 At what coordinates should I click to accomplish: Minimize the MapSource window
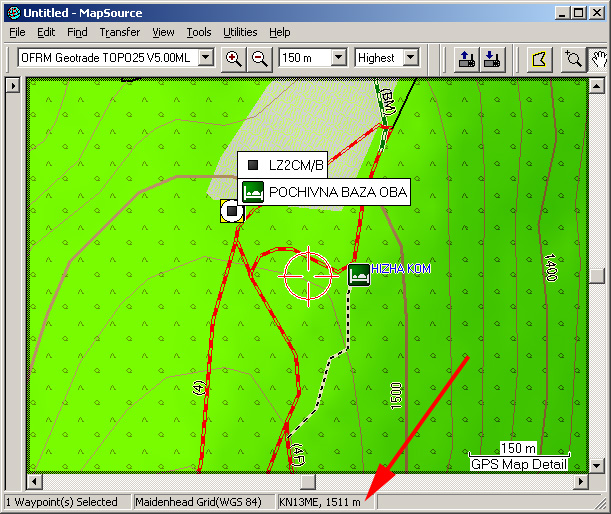tap(562, 13)
